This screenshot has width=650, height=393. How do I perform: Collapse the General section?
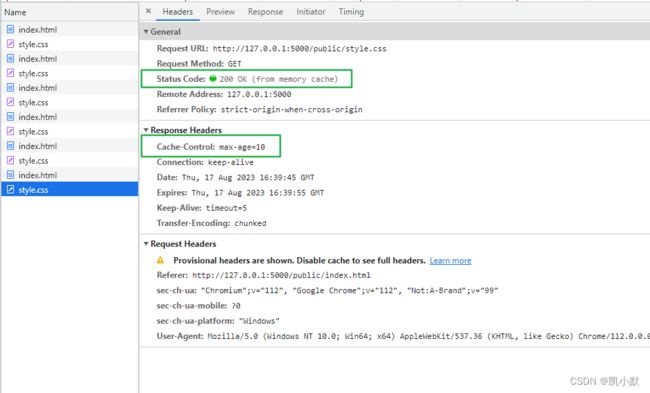tap(146, 32)
